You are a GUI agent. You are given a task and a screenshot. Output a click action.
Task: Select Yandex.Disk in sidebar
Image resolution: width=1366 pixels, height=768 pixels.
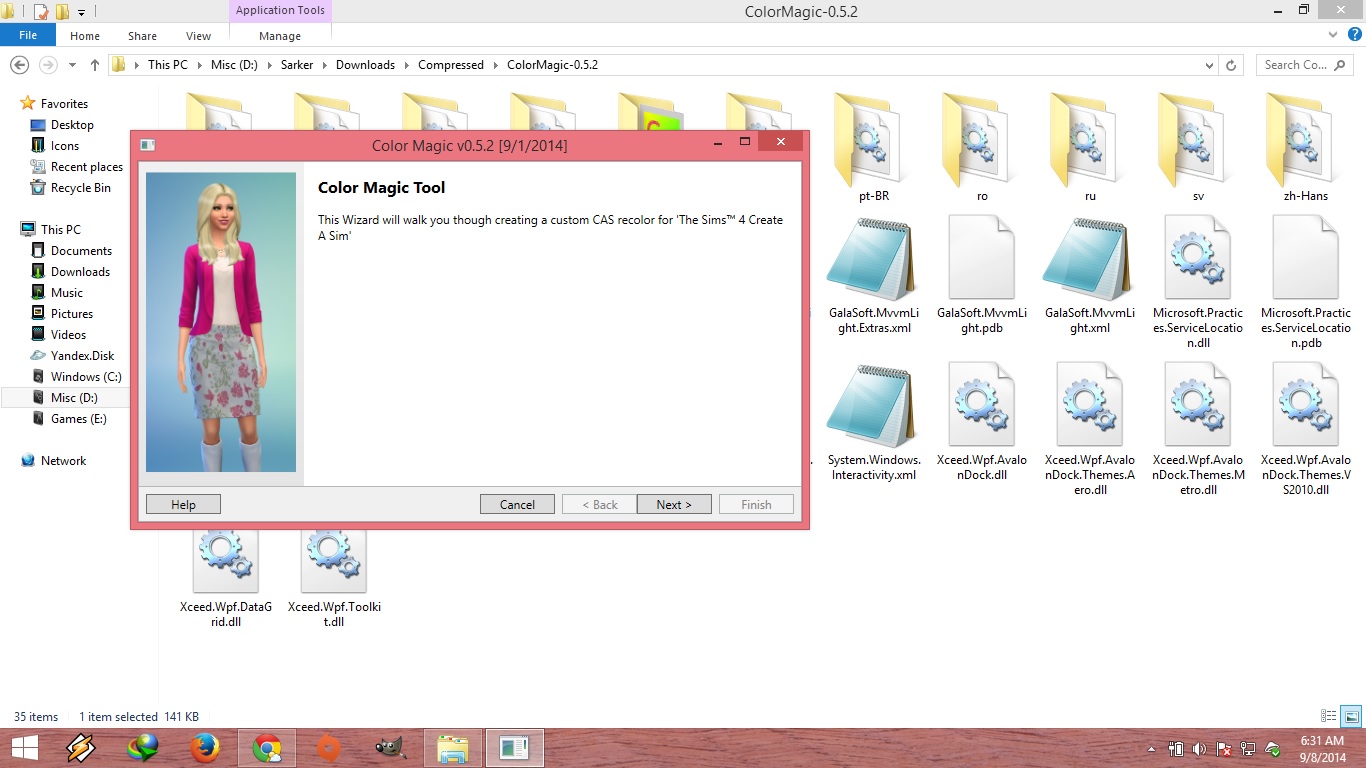pos(82,356)
